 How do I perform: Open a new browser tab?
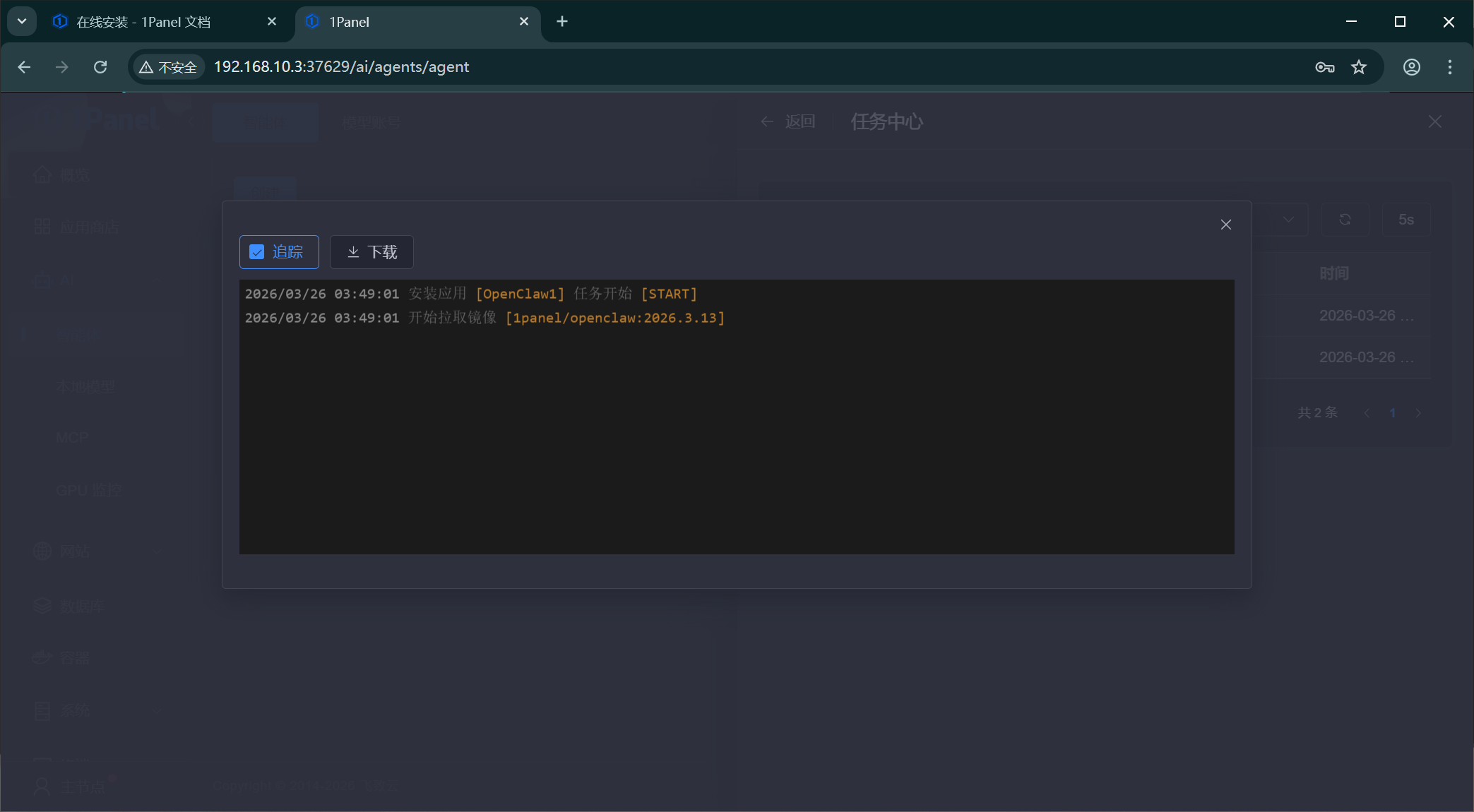562,22
